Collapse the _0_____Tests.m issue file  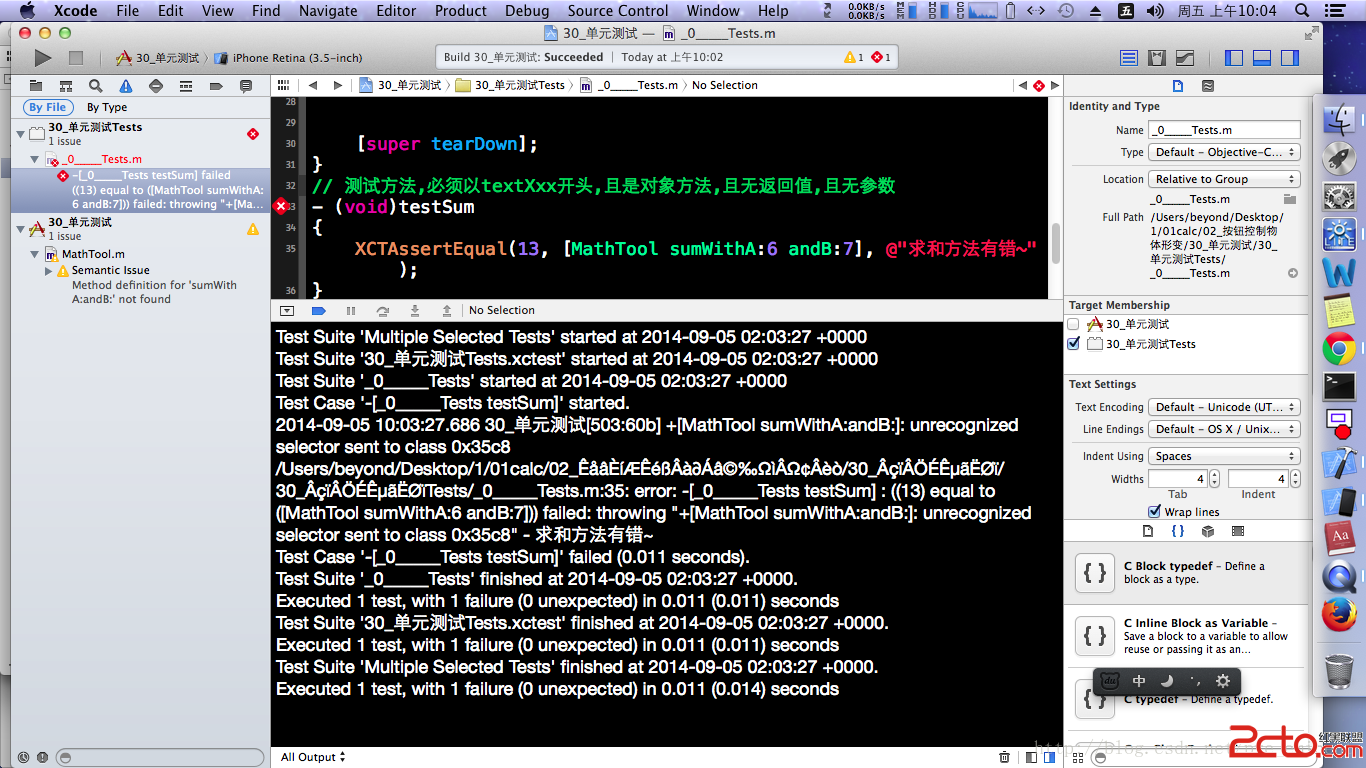click(x=35, y=159)
